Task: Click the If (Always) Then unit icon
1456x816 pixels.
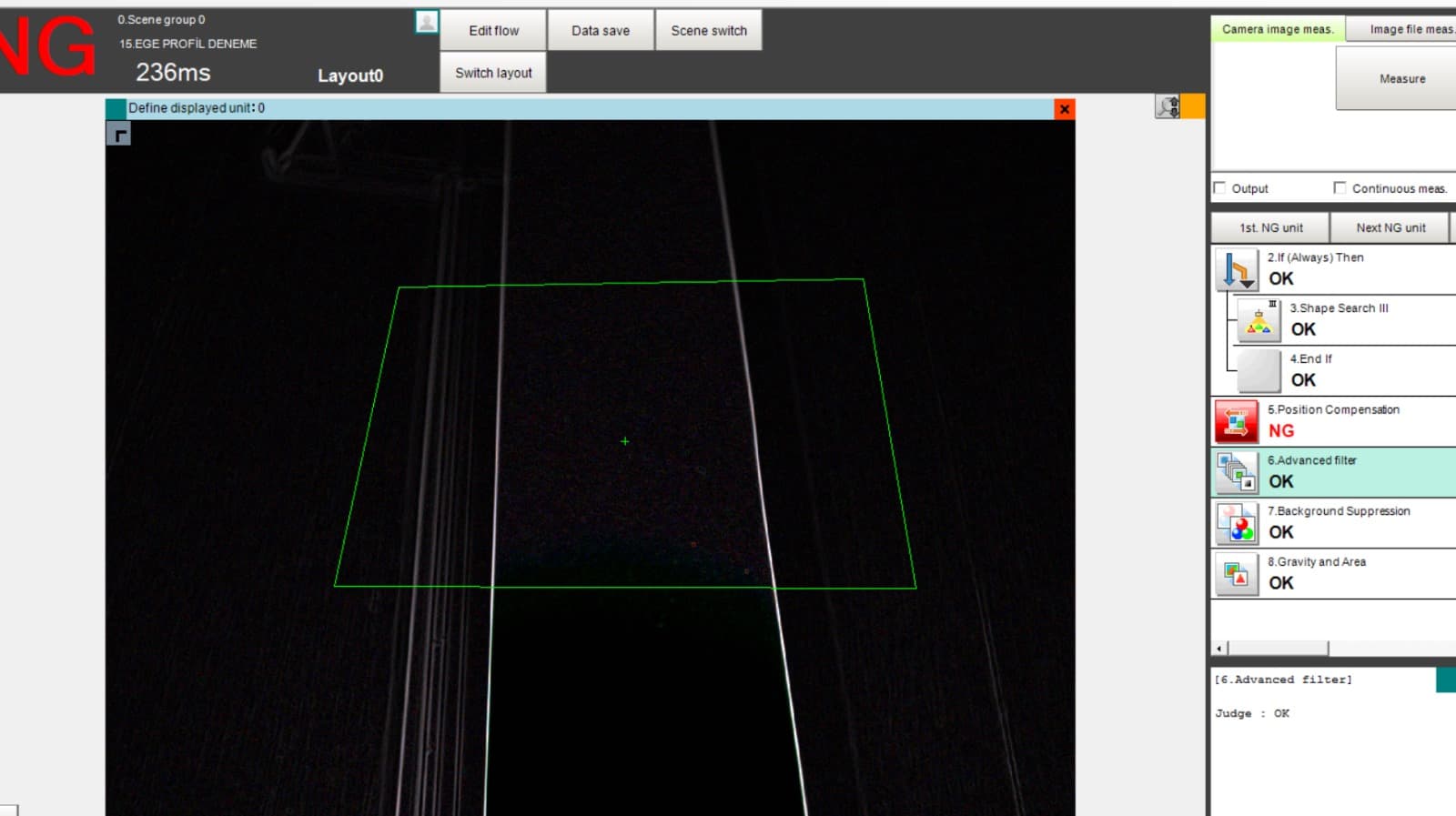Action: (1236, 269)
